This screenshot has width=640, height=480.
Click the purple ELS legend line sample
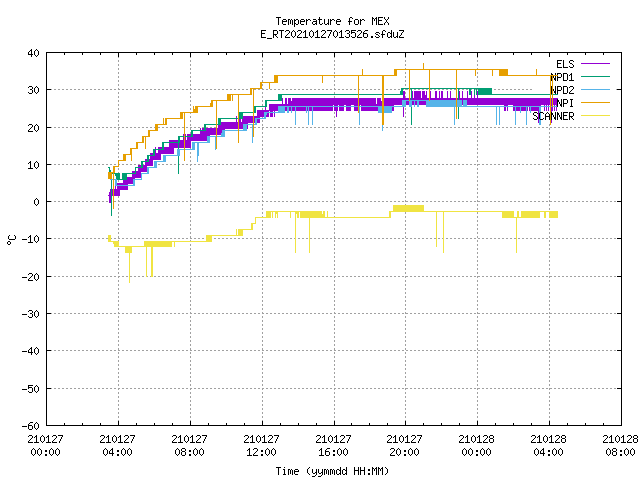pos(595,64)
